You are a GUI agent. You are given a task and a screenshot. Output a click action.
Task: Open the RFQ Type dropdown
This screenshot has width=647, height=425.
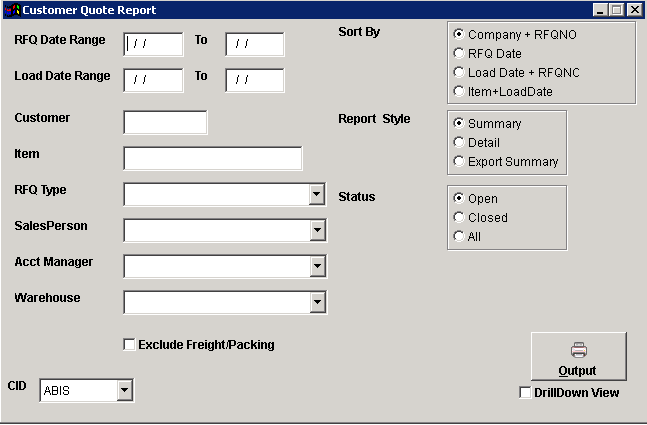[x=317, y=194]
